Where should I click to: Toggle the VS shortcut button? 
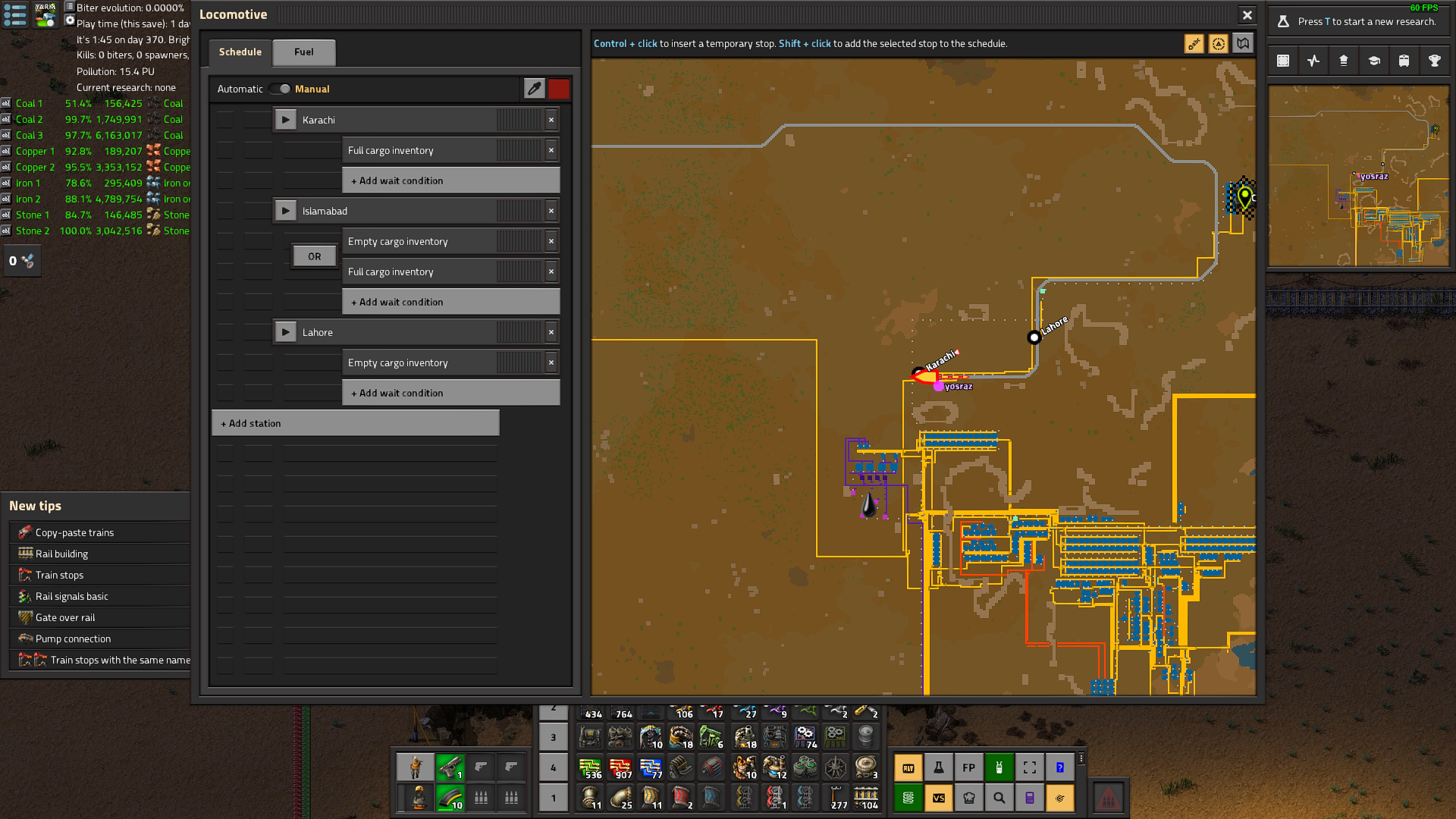(939, 798)
